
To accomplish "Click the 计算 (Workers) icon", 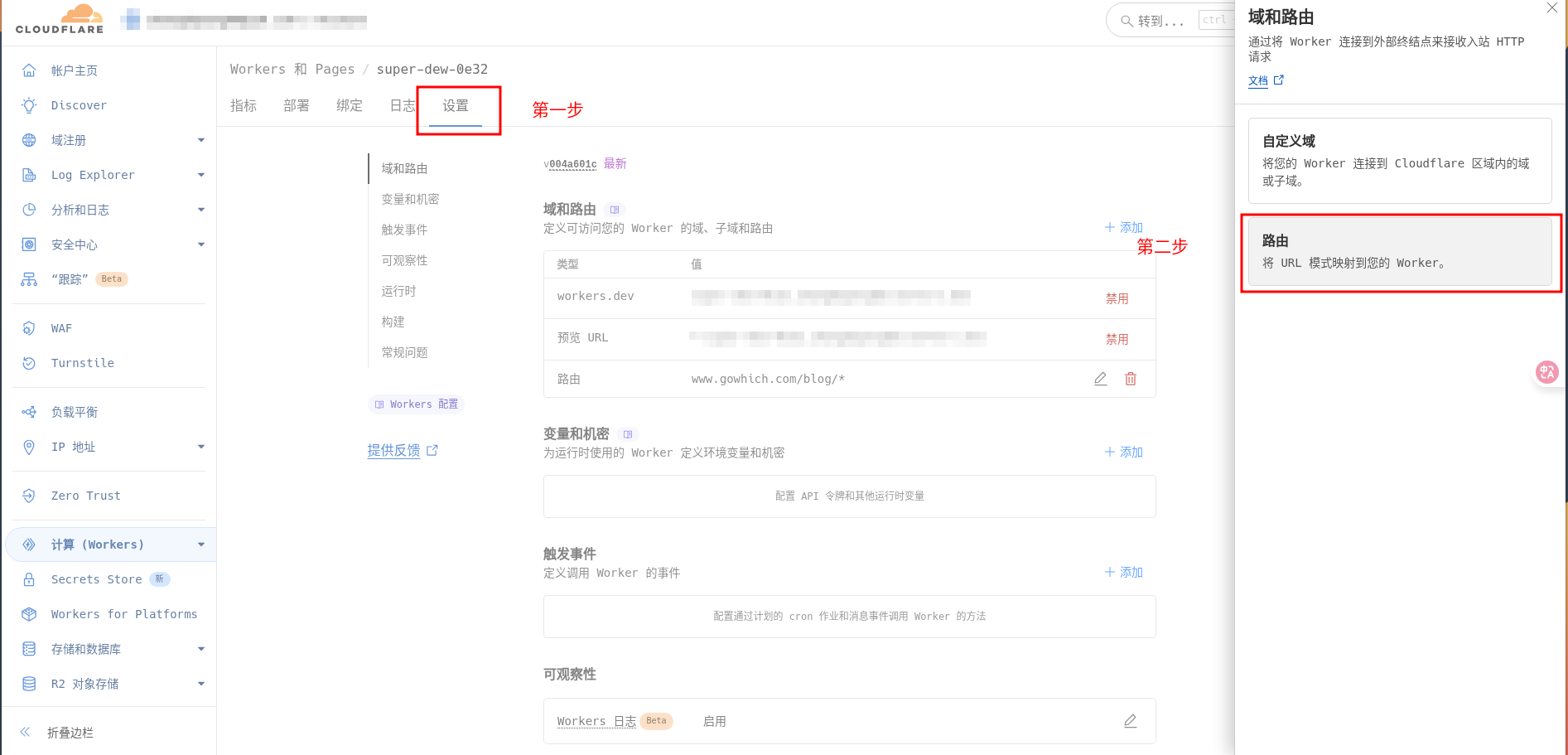I will pos(29,544).
